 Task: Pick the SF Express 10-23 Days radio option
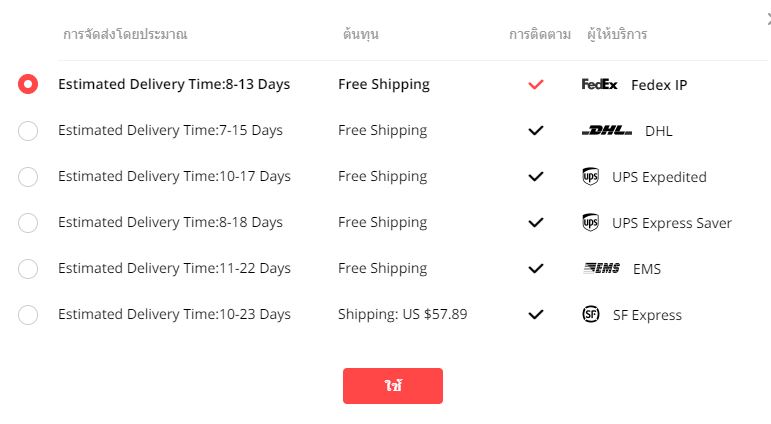28,315
